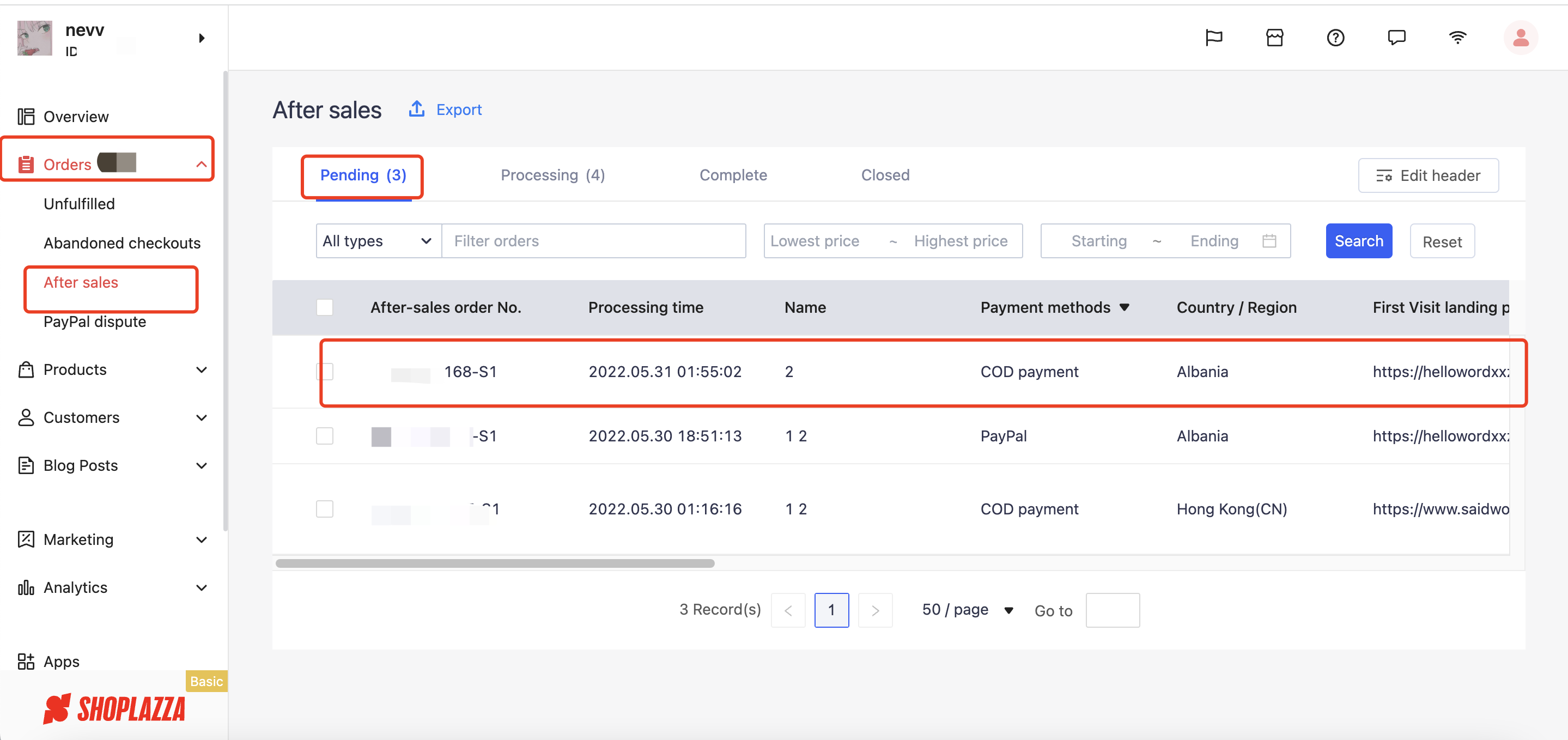The image size is (1568, 740).
Task: Click the Overview sidebar icon
Action: pos(26,116)
